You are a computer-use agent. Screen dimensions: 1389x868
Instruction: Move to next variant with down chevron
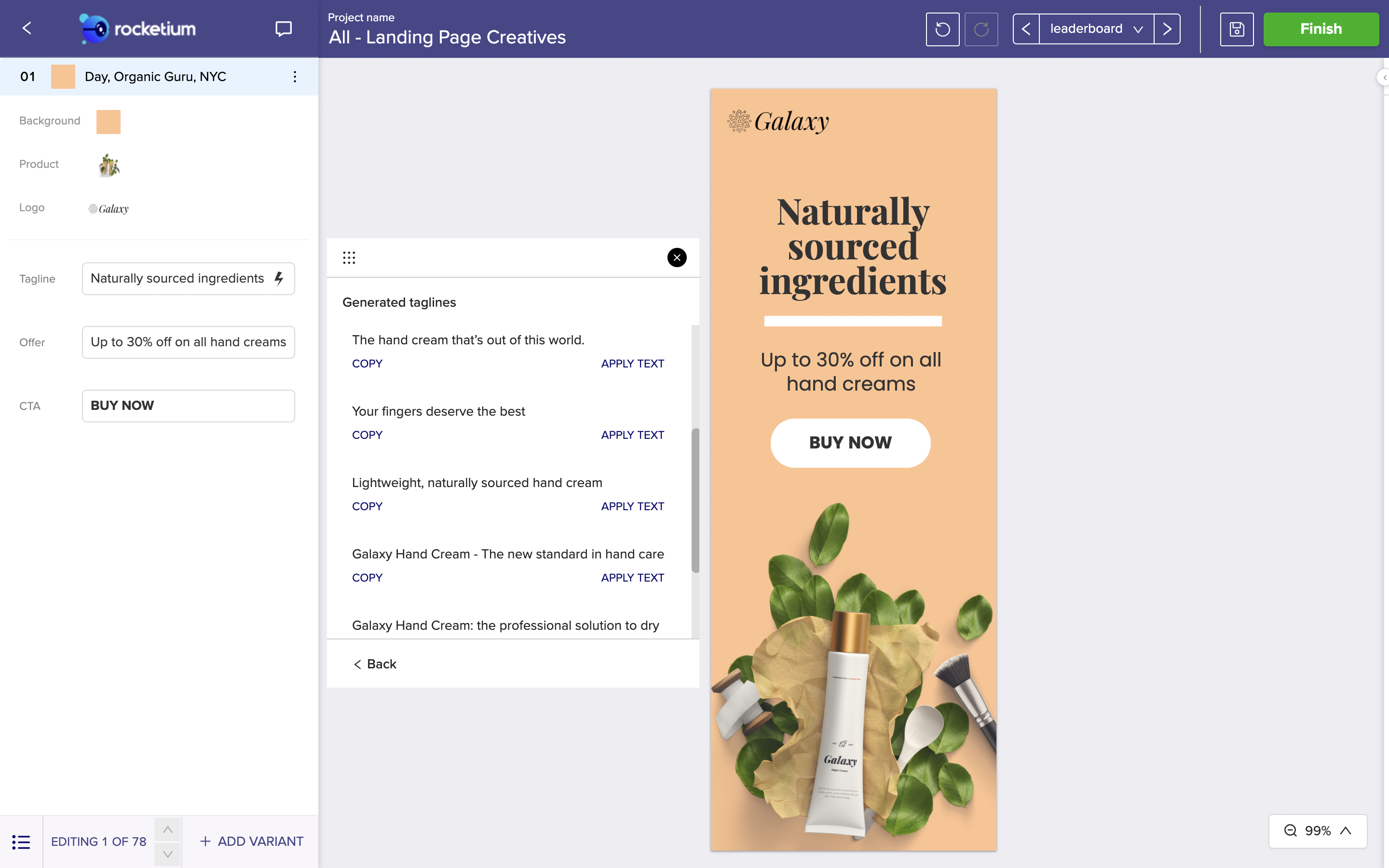(168, 854)
